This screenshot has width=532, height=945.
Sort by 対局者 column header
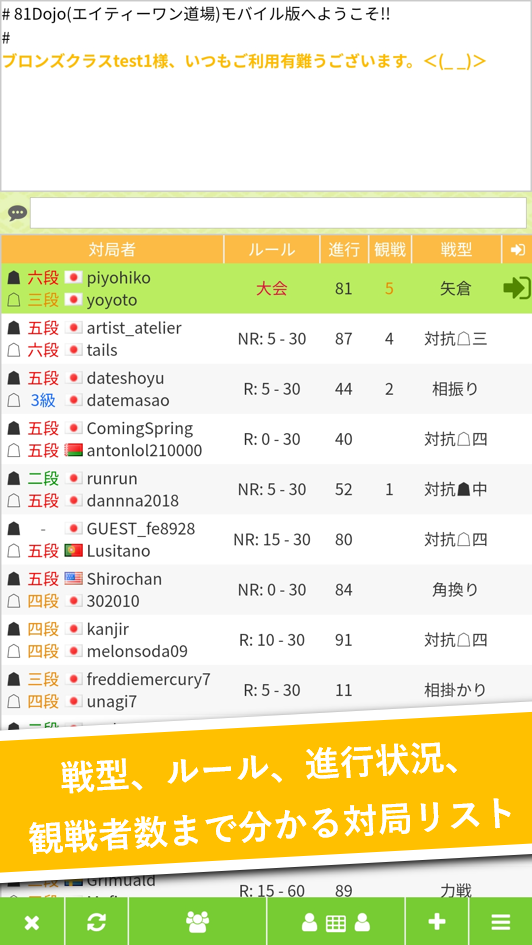[112, 250]
